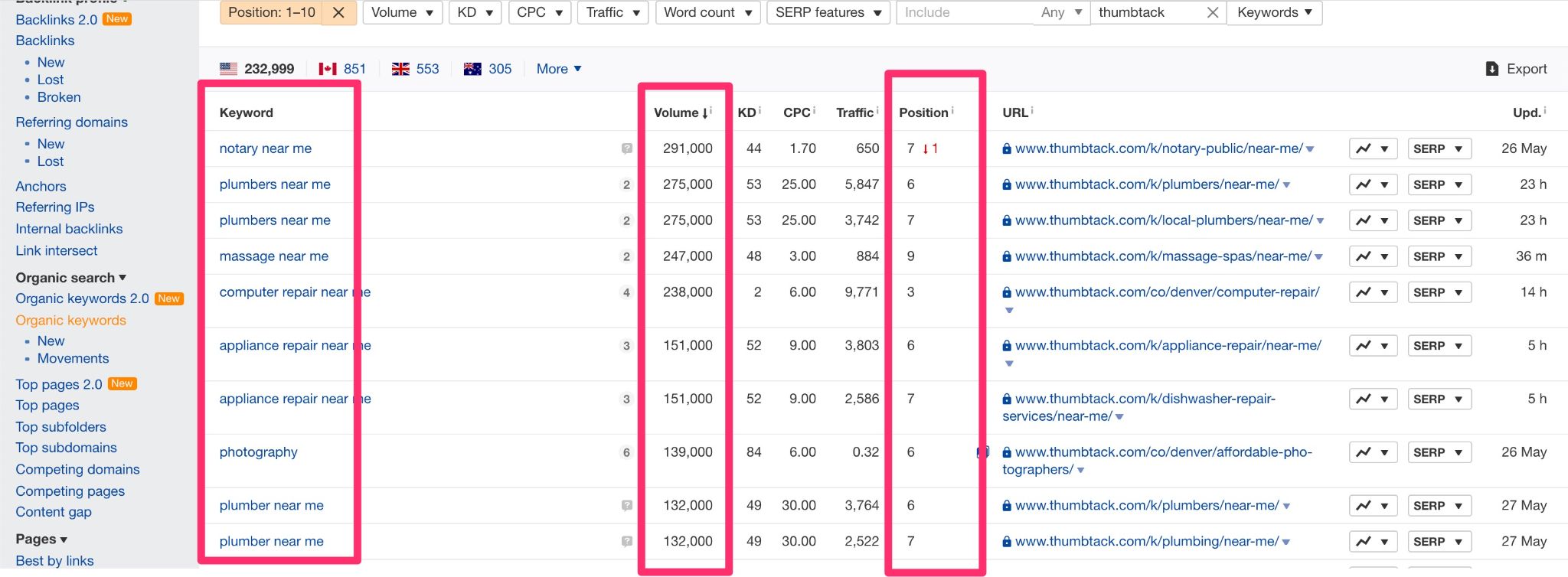The image size is (1568, 577).
Task: Open history chart for computer repair row
Action: coord(1373,292)
